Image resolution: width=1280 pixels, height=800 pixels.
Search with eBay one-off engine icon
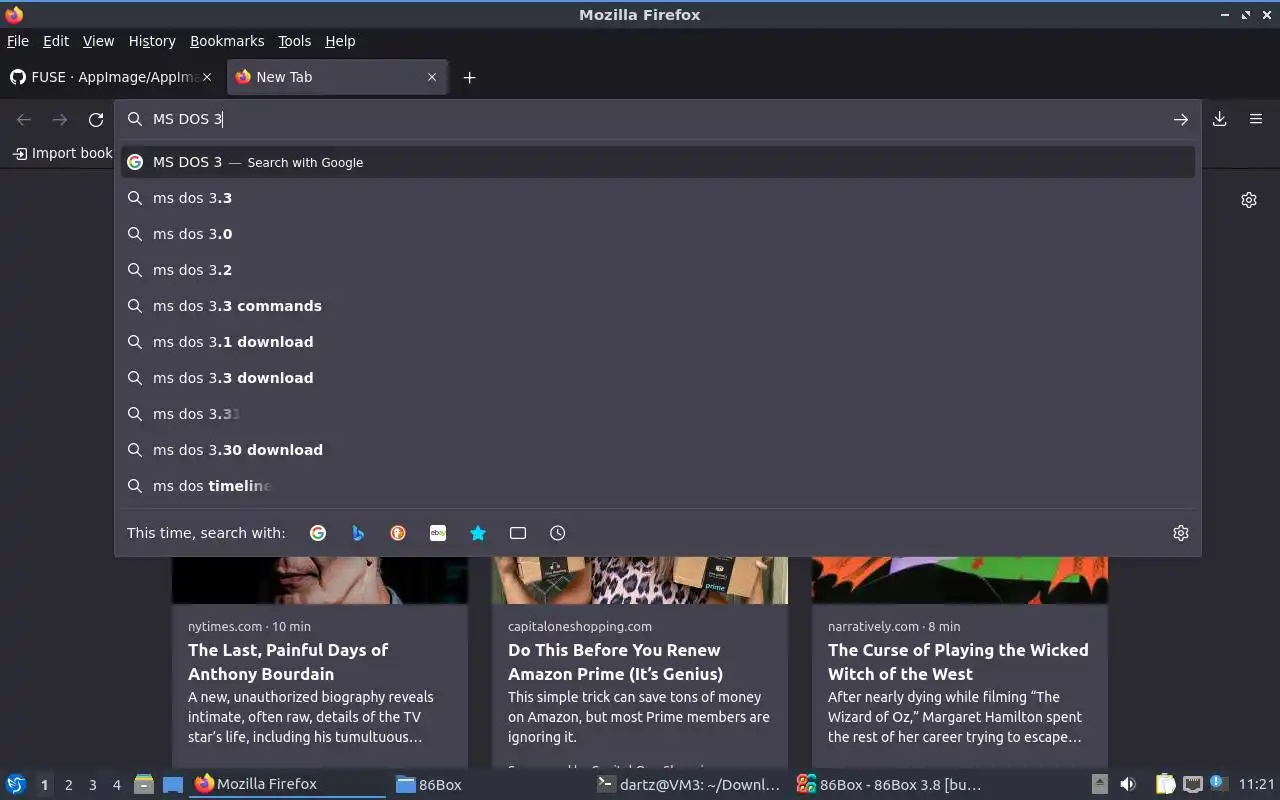tap(438, 533)
